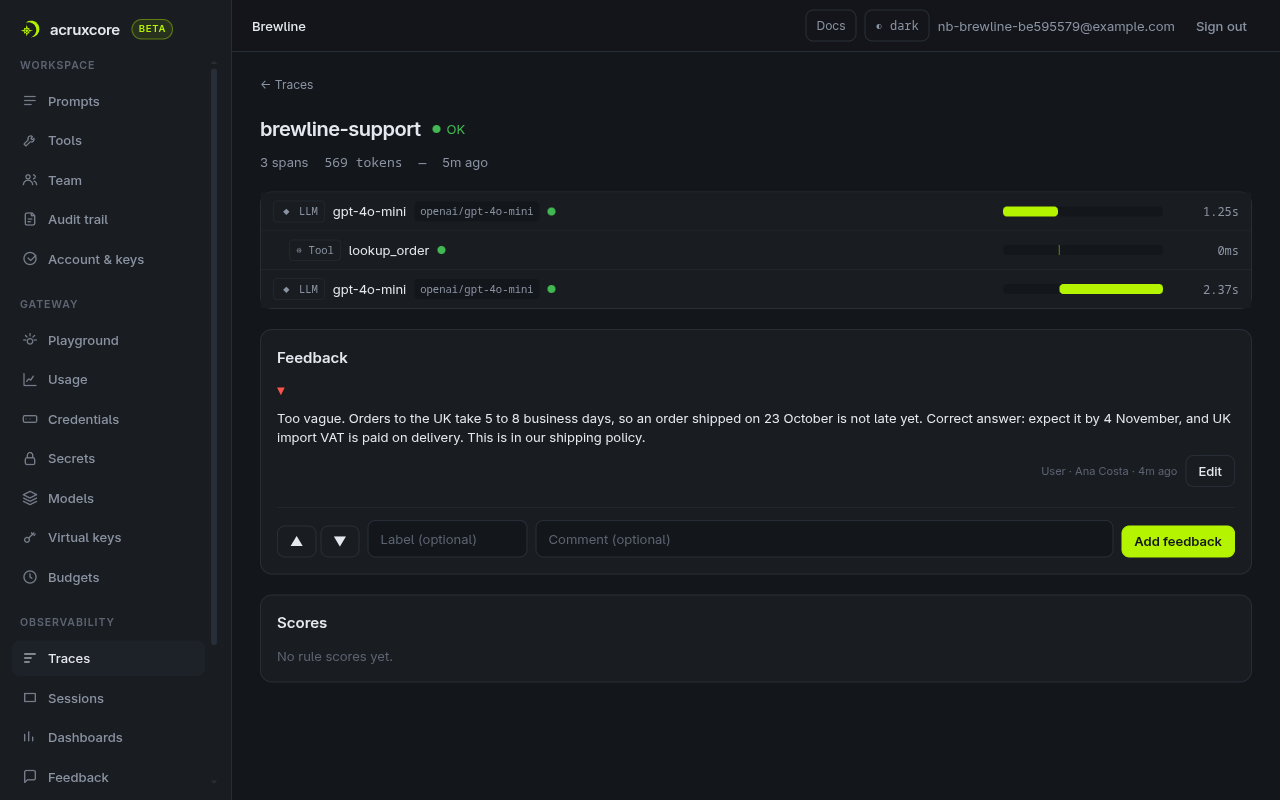Click the OK status indicator
1280x800 pixels.
[449, 129]
